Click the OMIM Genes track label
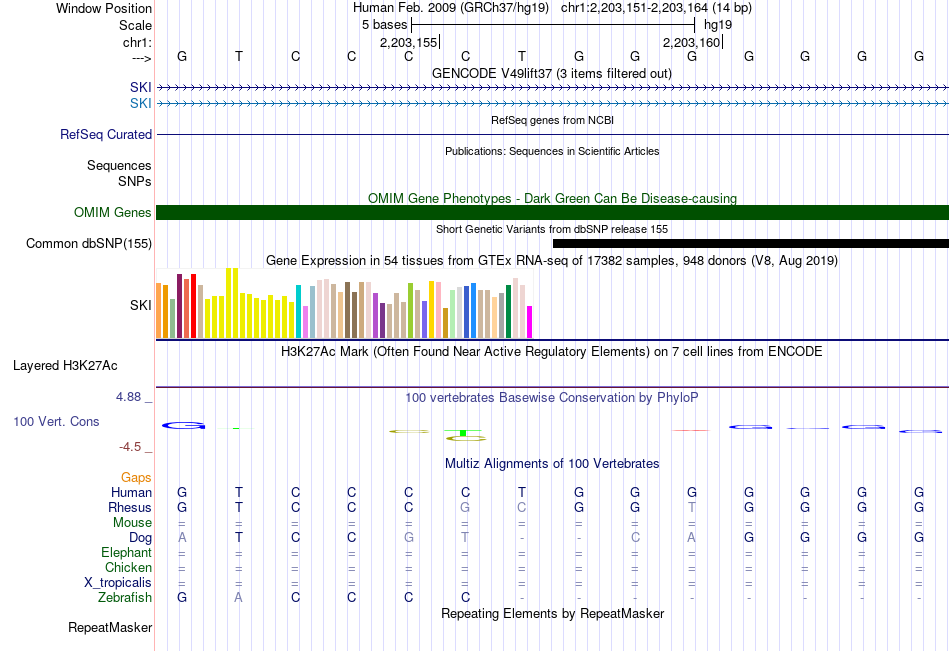Image resolution: width=950 pixels, height=651 pixels. coord(112,213)
